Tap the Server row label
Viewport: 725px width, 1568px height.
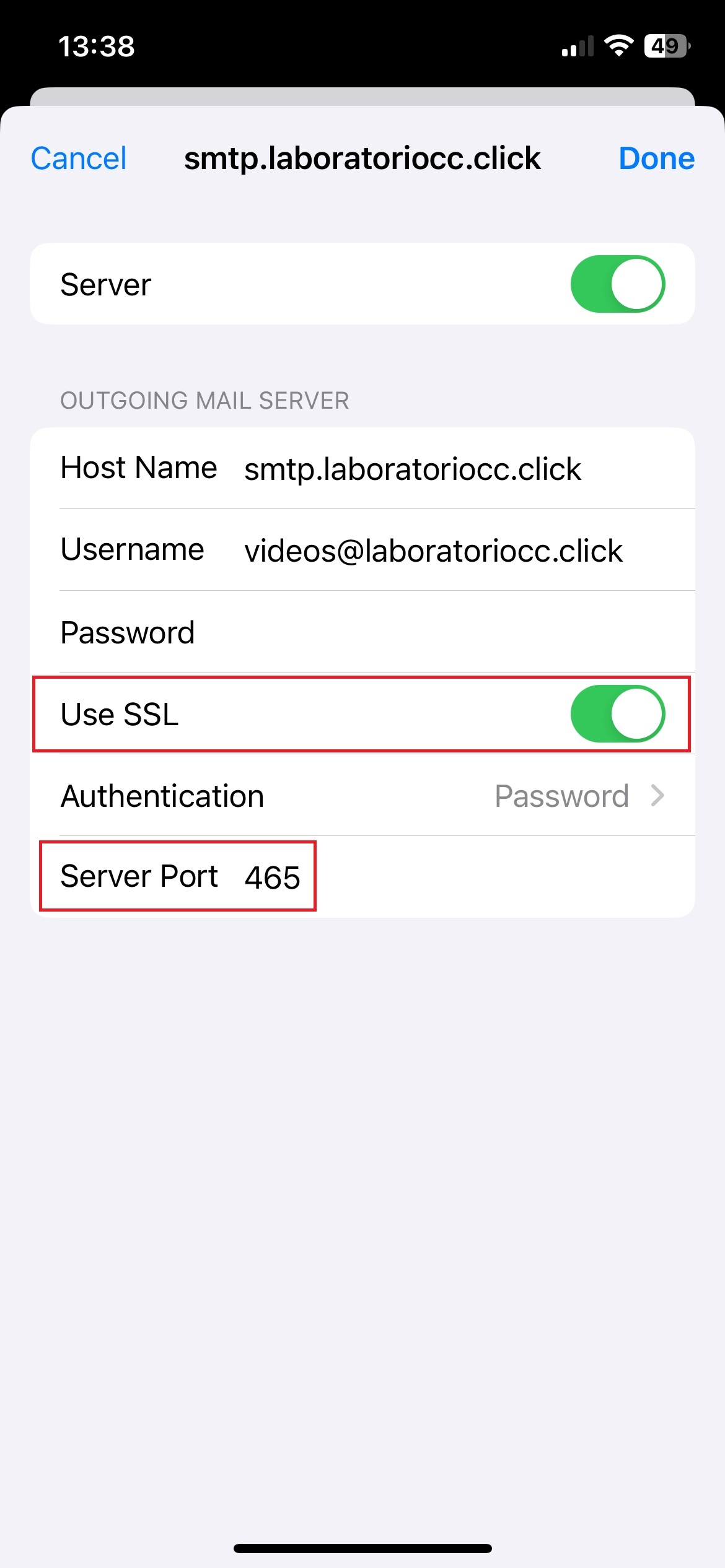[106, 285]
